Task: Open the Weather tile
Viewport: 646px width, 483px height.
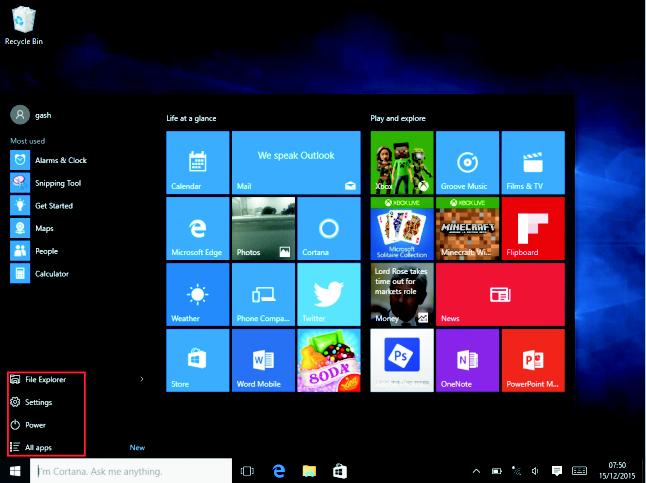Action: pyautogui.click(x=198, y=294)
